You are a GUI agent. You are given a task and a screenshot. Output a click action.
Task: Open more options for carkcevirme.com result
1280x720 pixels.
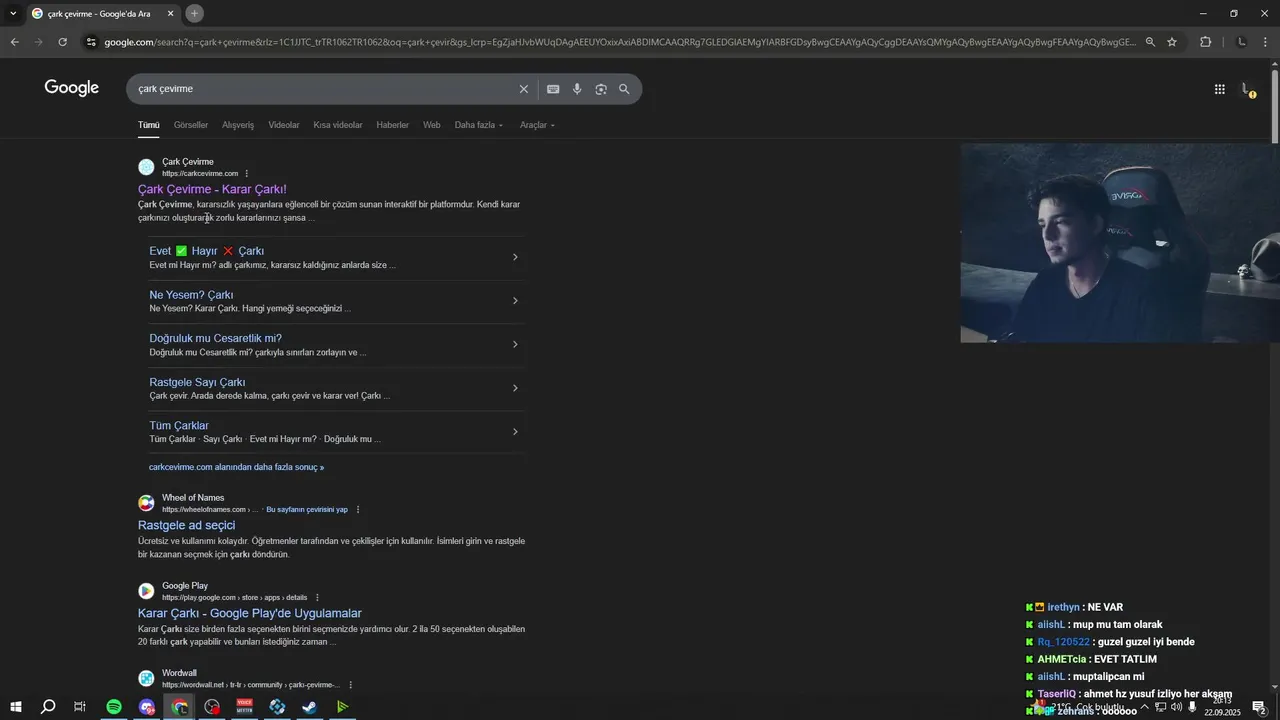tap(247, 174)
